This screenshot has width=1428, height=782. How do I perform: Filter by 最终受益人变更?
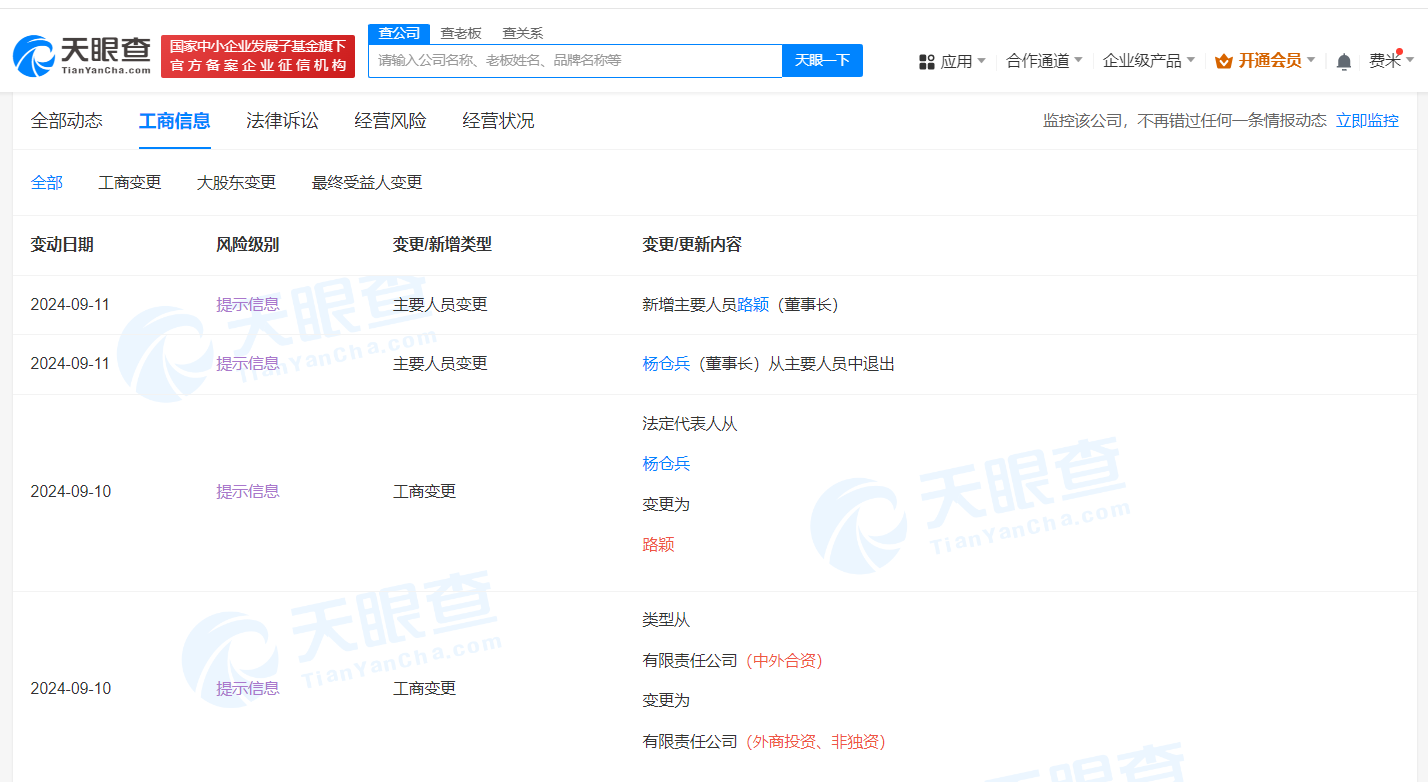[365, 182]
